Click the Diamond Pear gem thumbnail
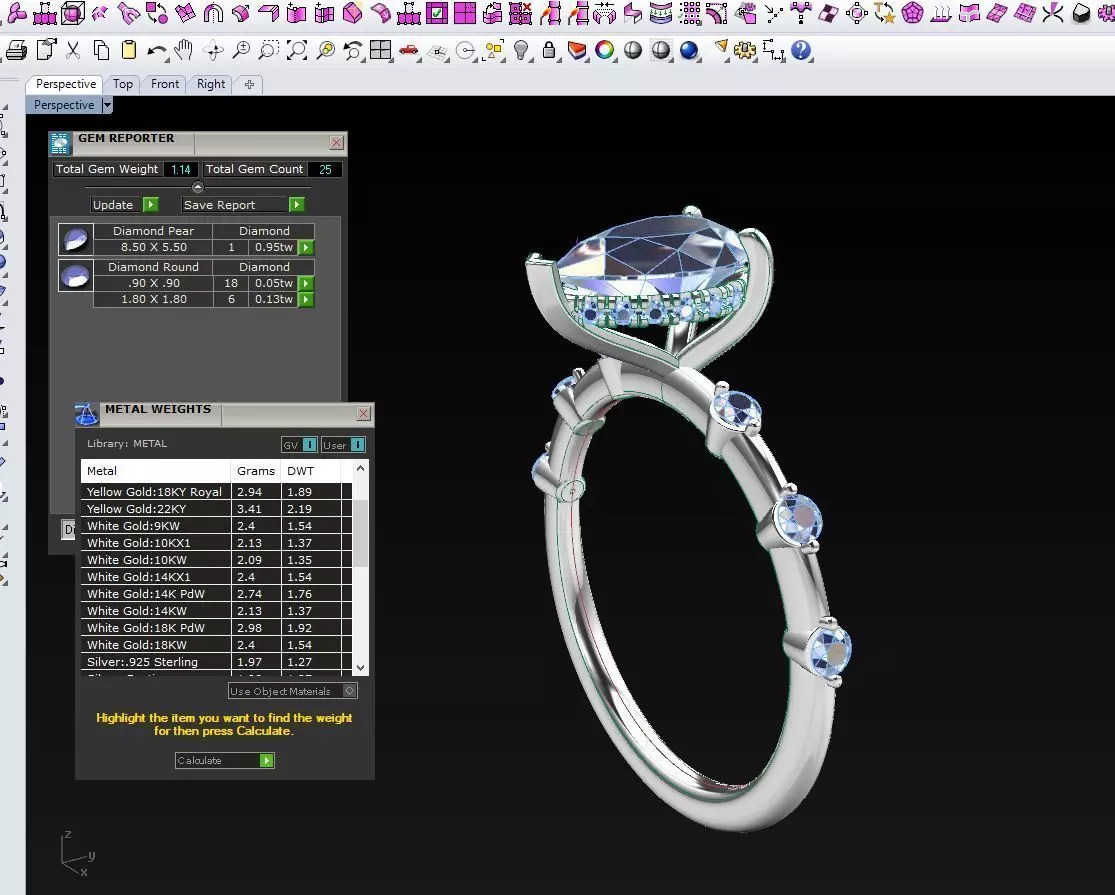 [x=75, y=239]
